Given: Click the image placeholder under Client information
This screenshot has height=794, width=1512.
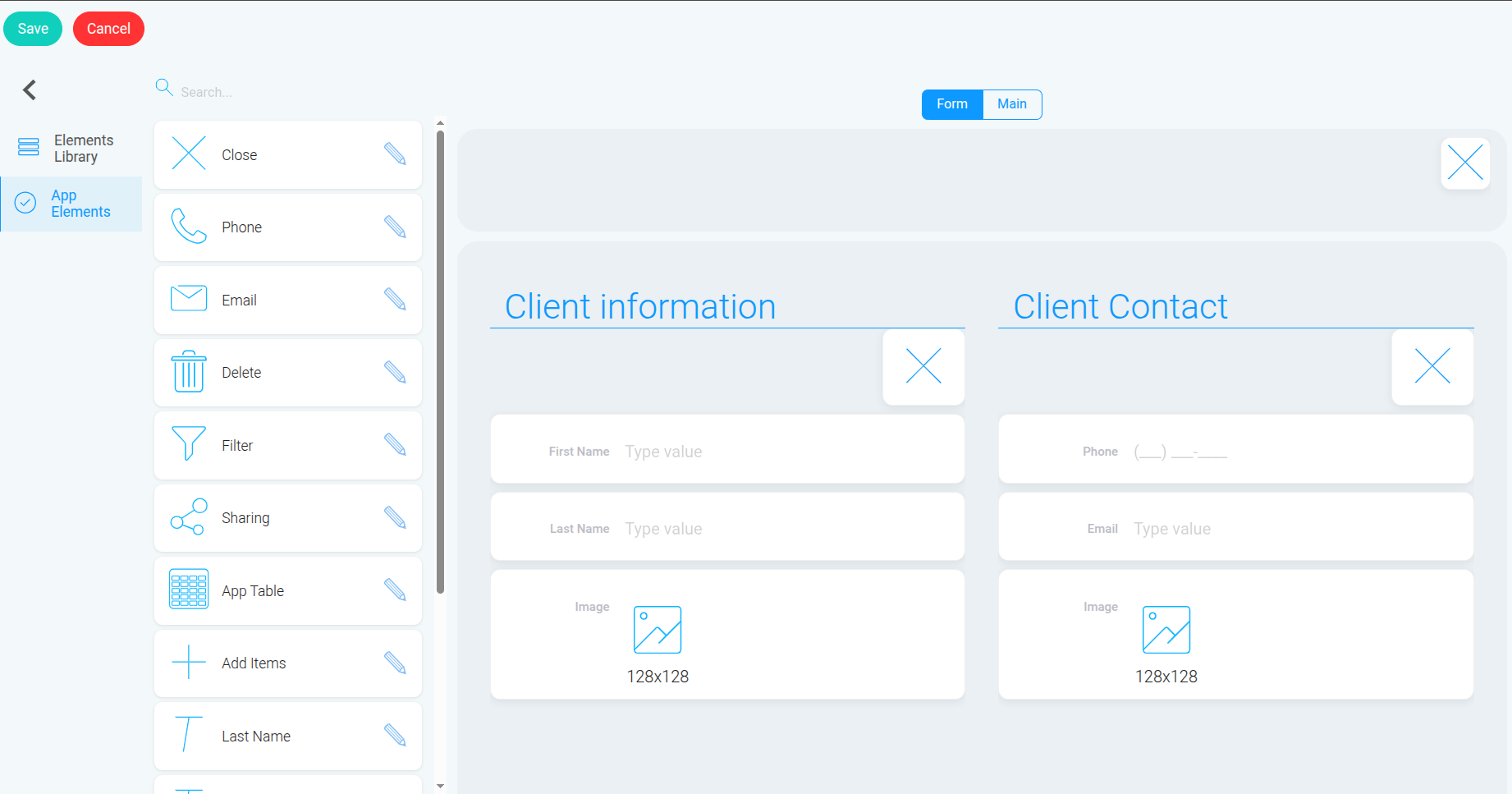Looking at the screenshot, I should coord(657,630).
